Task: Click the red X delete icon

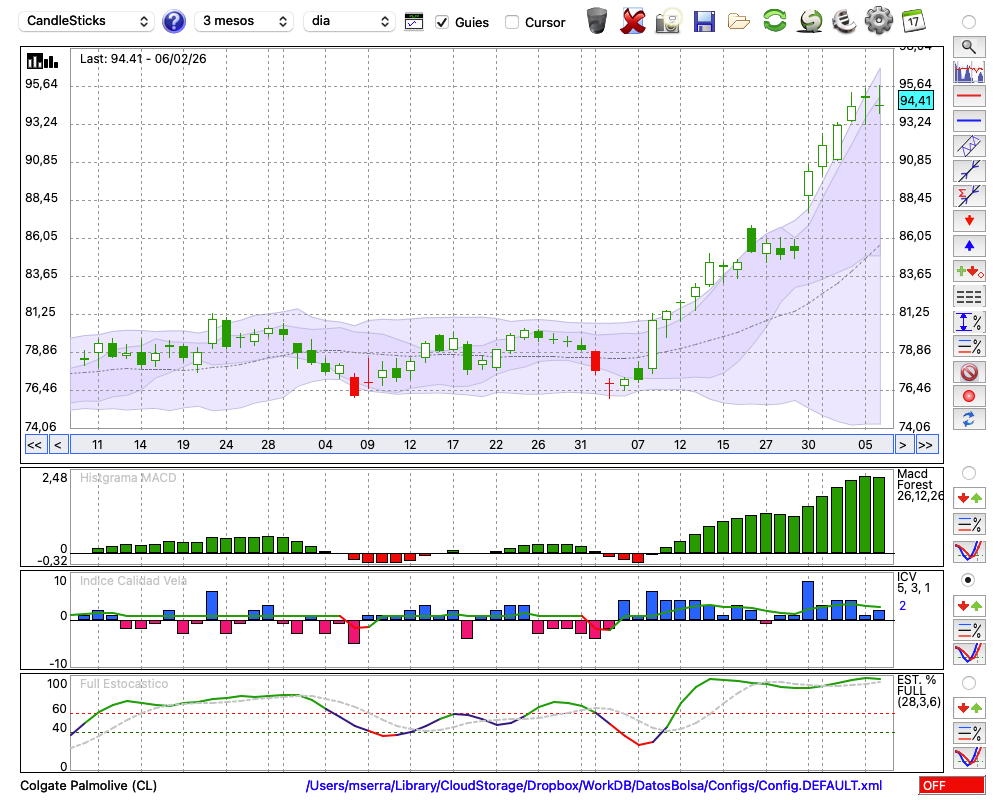Action: pyautogui.click(x=633, y=21)
